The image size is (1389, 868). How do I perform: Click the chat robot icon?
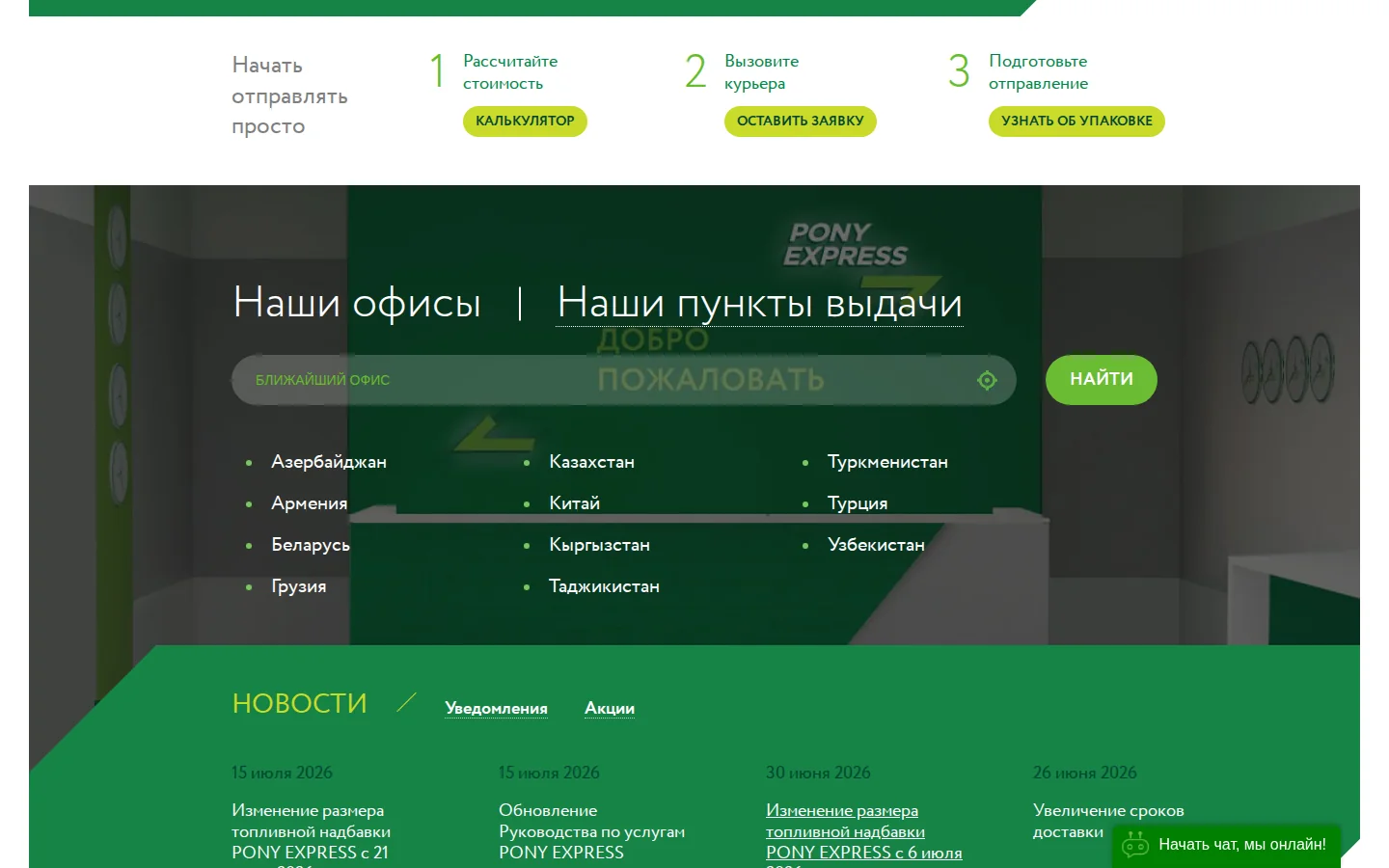(1135, 844)
